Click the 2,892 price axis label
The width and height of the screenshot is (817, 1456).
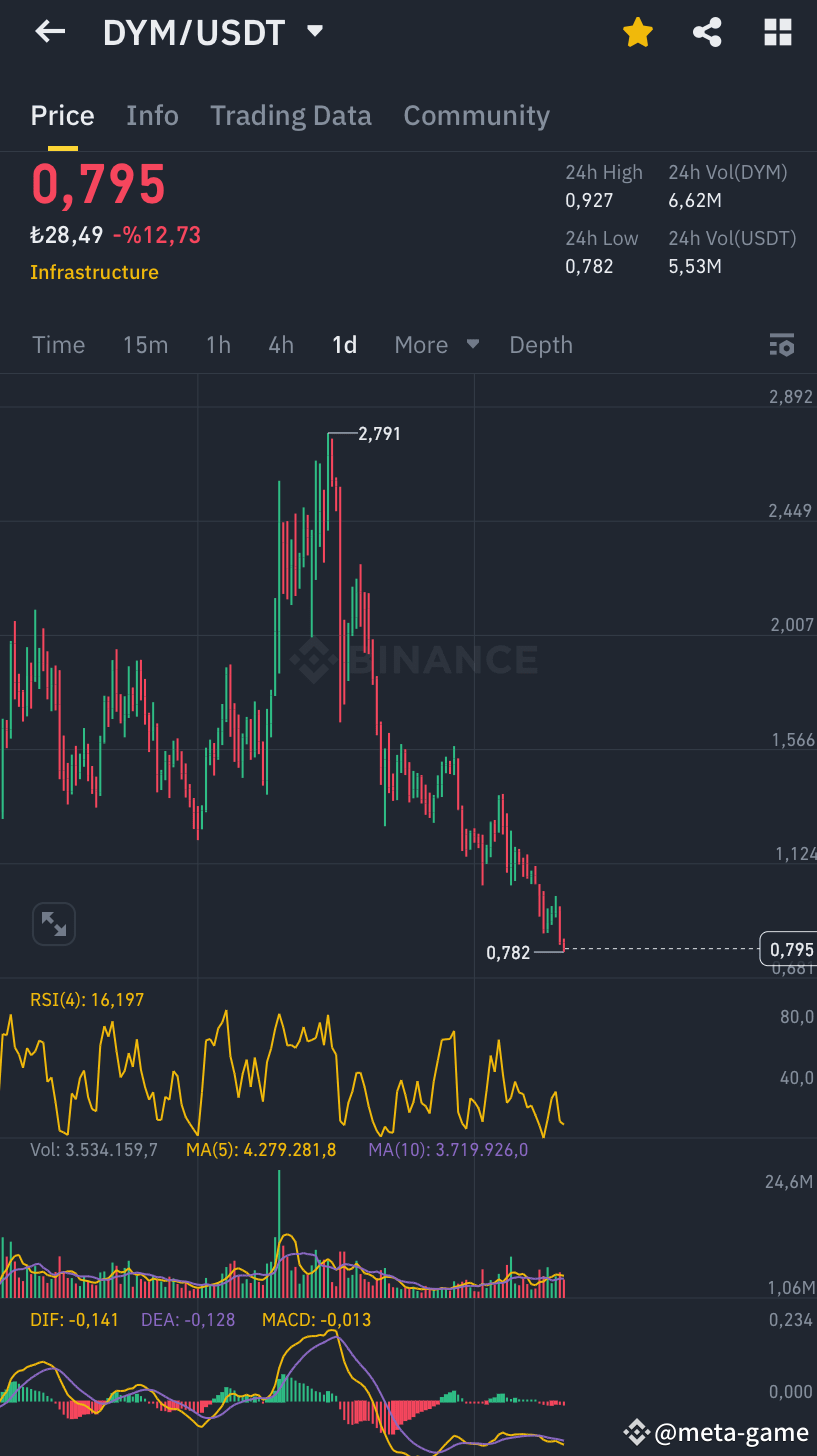pos(791,397)
